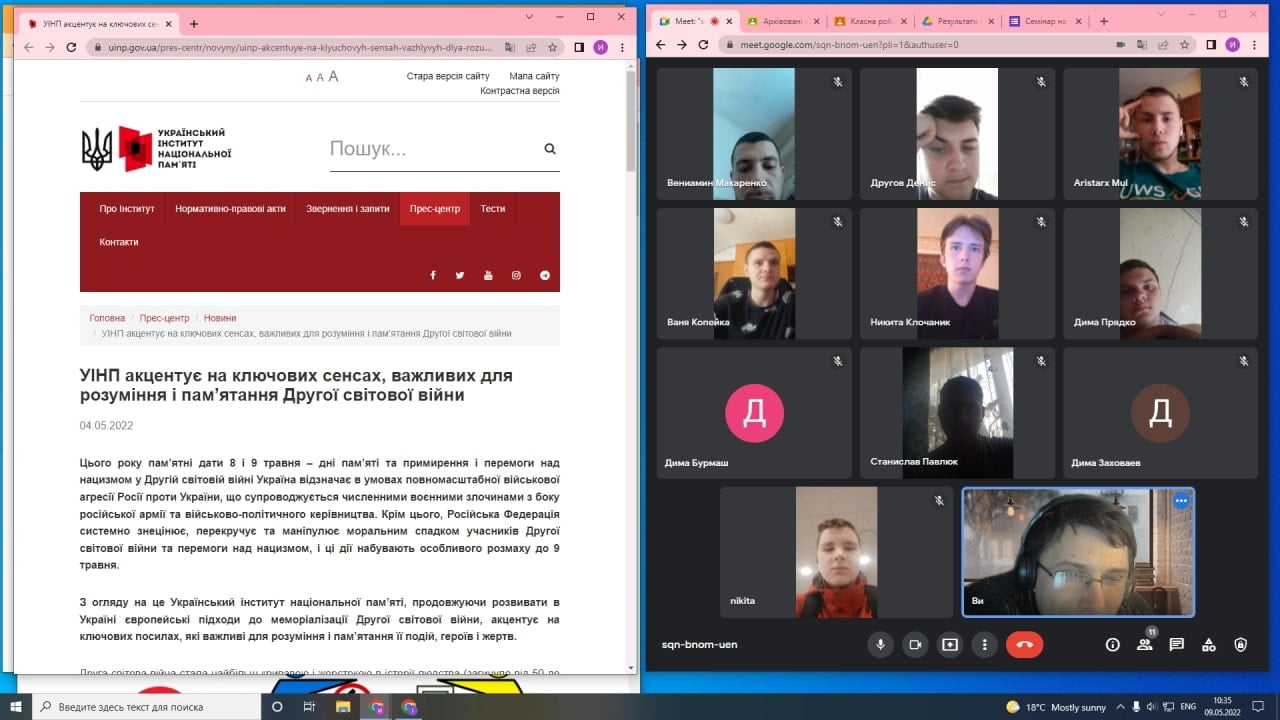Switch to the Результати Drive tab

957,21
